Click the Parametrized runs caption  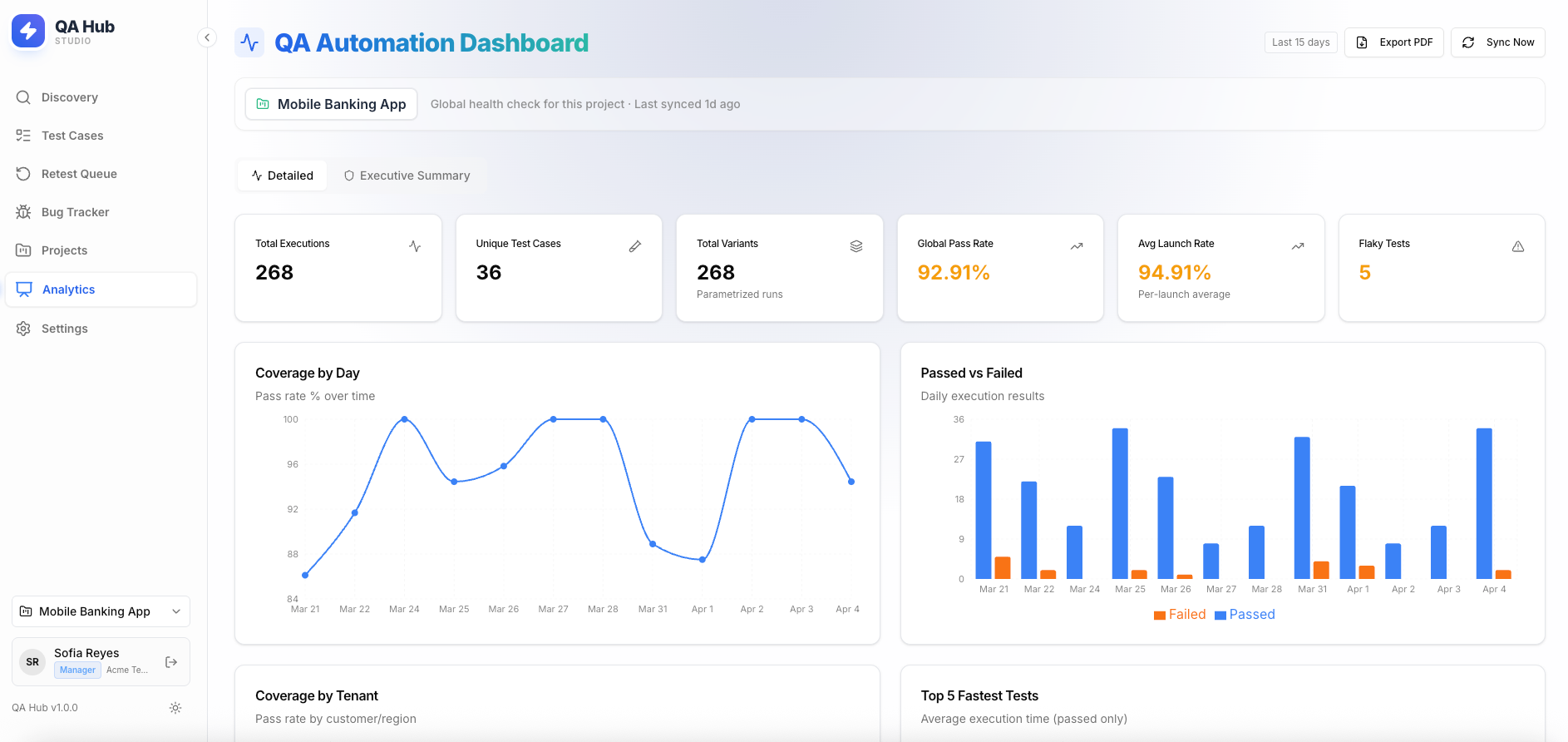pyautogui.click(x=740, y=294)
